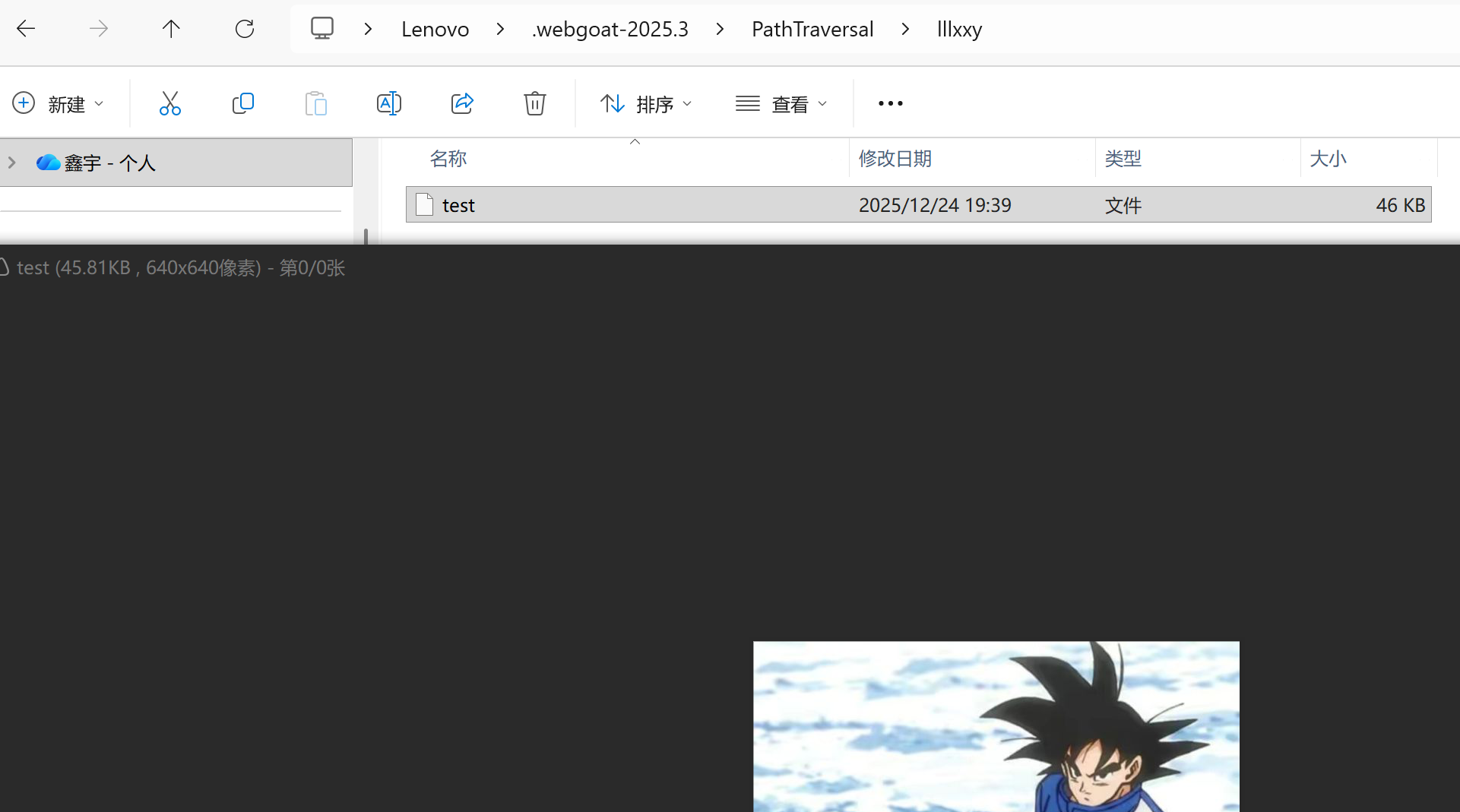Click the image viewer title text
Screen dimensions: 1460x812
click(x=181, y=267)
